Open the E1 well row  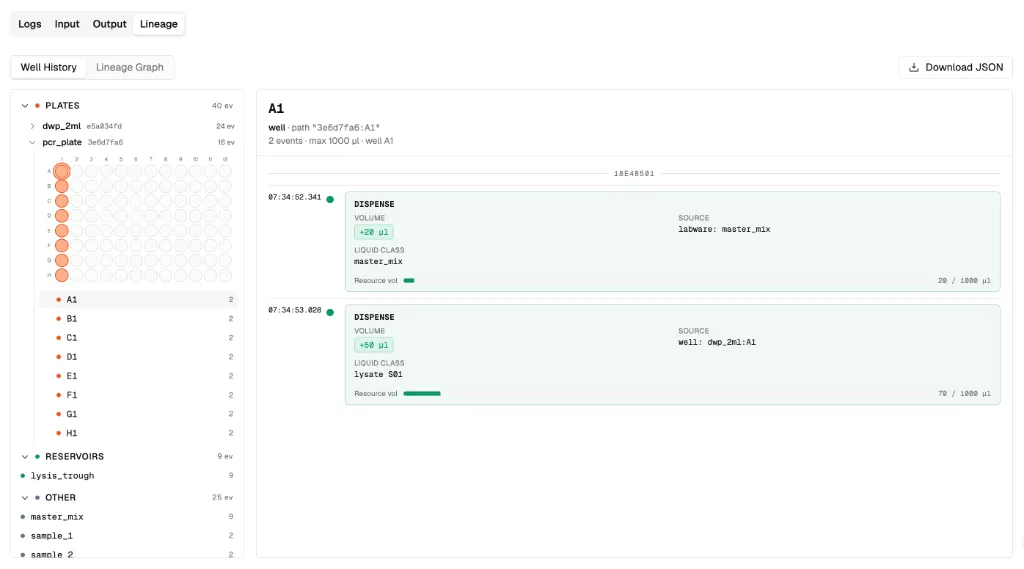pyautogui.click(x=138, y=376)
